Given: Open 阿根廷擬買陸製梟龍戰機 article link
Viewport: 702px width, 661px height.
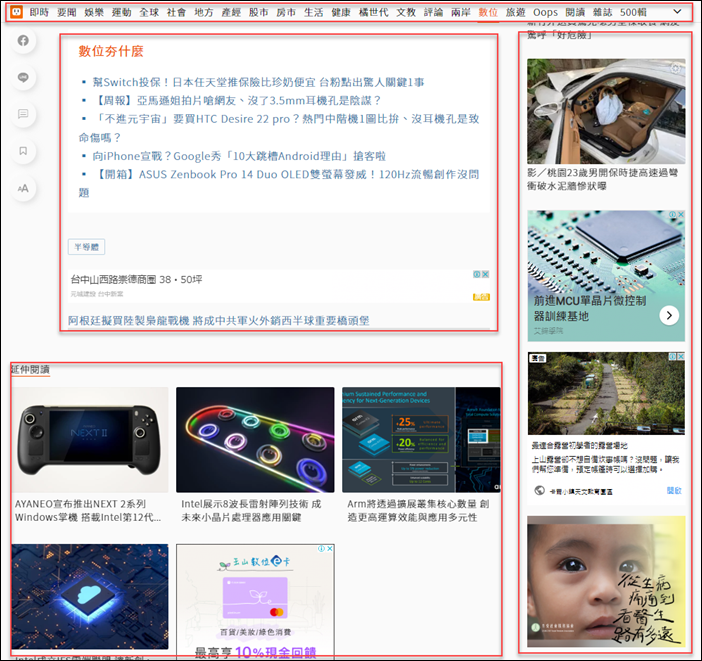Looking at the screenshot, I should pos(219,320).
